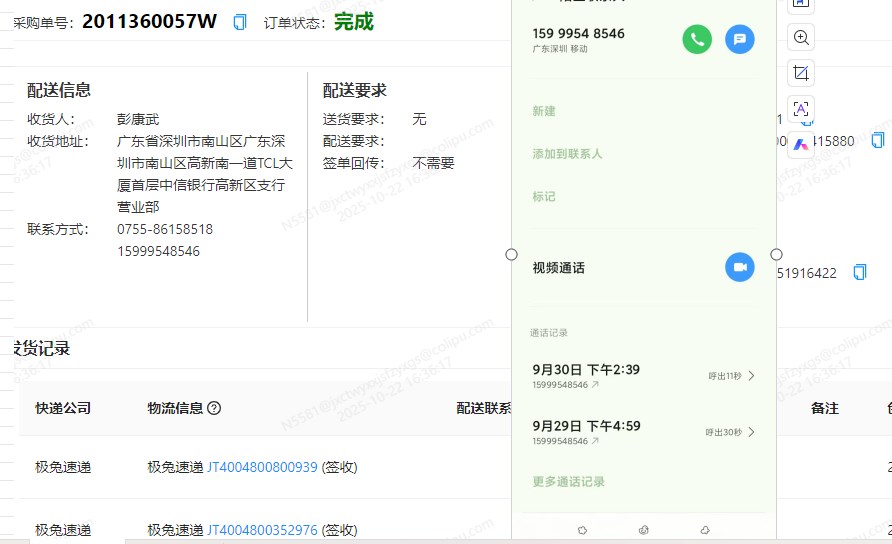
Task: Expand the 9月30日 下午2:39 call record
Action: (751, 376)
